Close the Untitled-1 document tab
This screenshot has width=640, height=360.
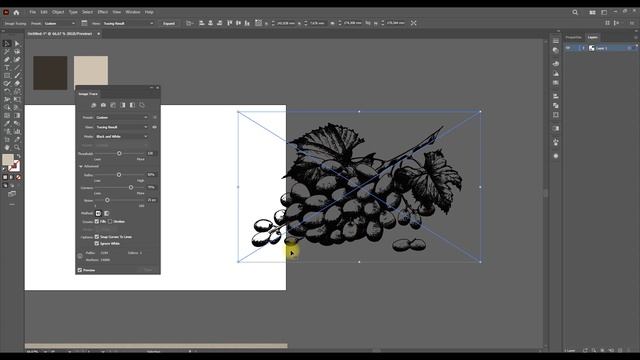pos(98,34)
